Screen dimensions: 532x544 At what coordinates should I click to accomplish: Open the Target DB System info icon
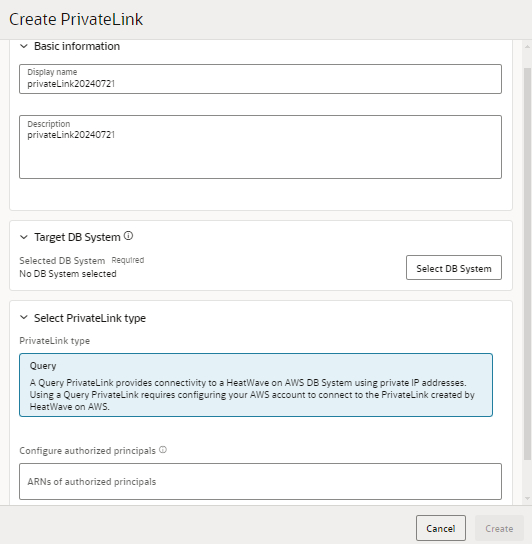(x=128, y=236)
